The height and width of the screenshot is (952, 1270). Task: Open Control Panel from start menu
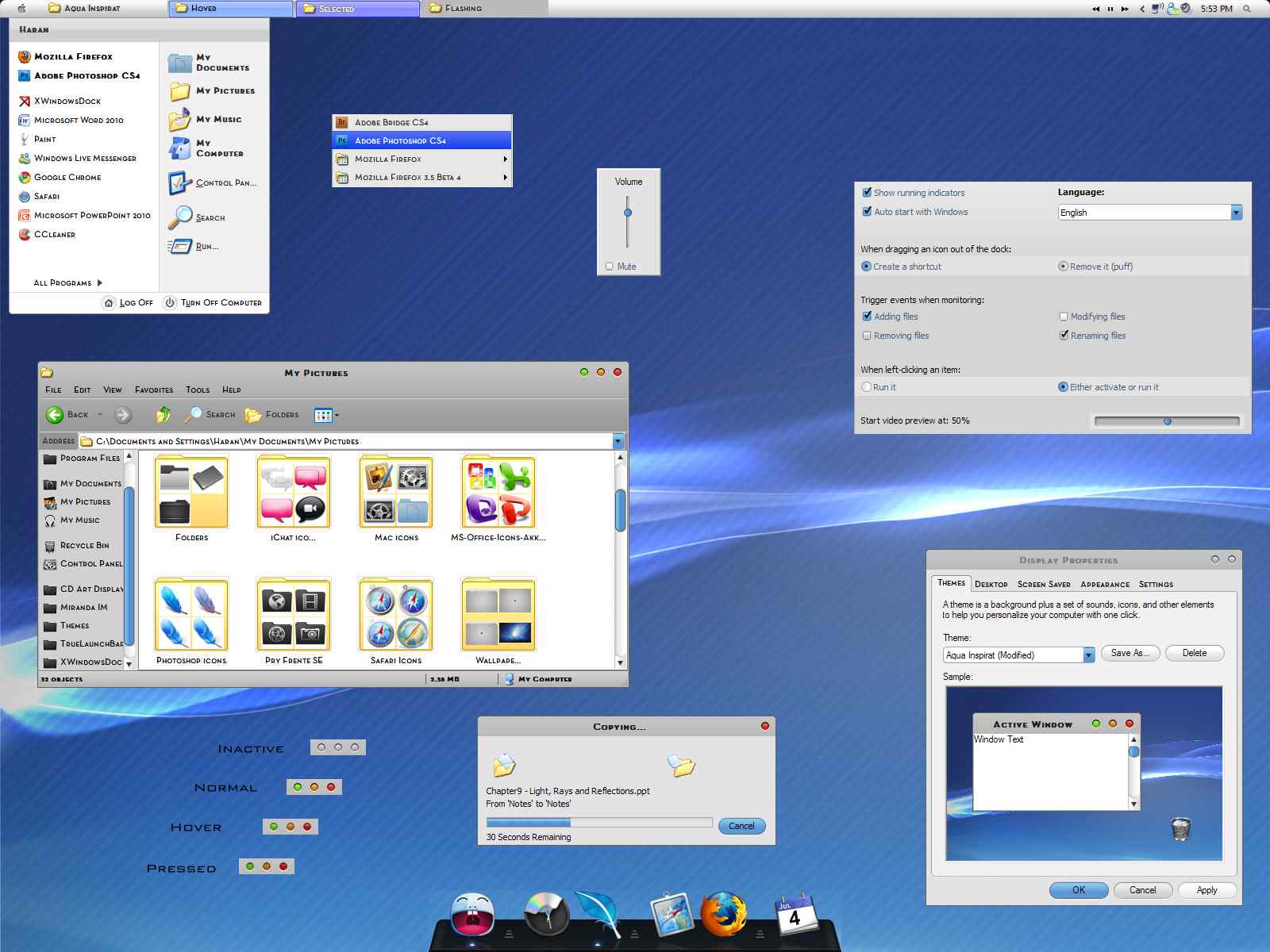point(213,182)
